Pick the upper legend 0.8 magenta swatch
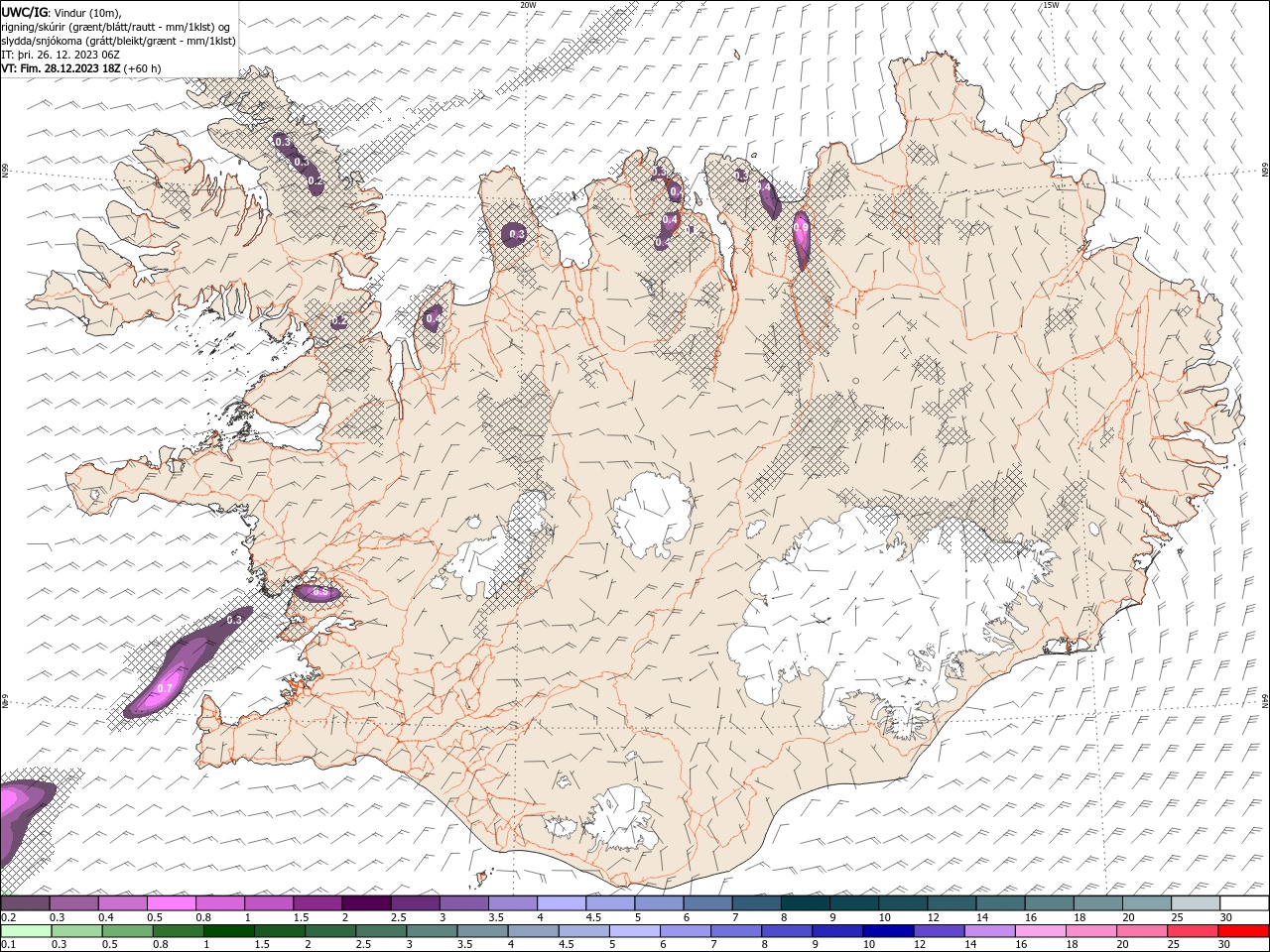Viewport: 1270px width, 952px height. click(220, 903)
